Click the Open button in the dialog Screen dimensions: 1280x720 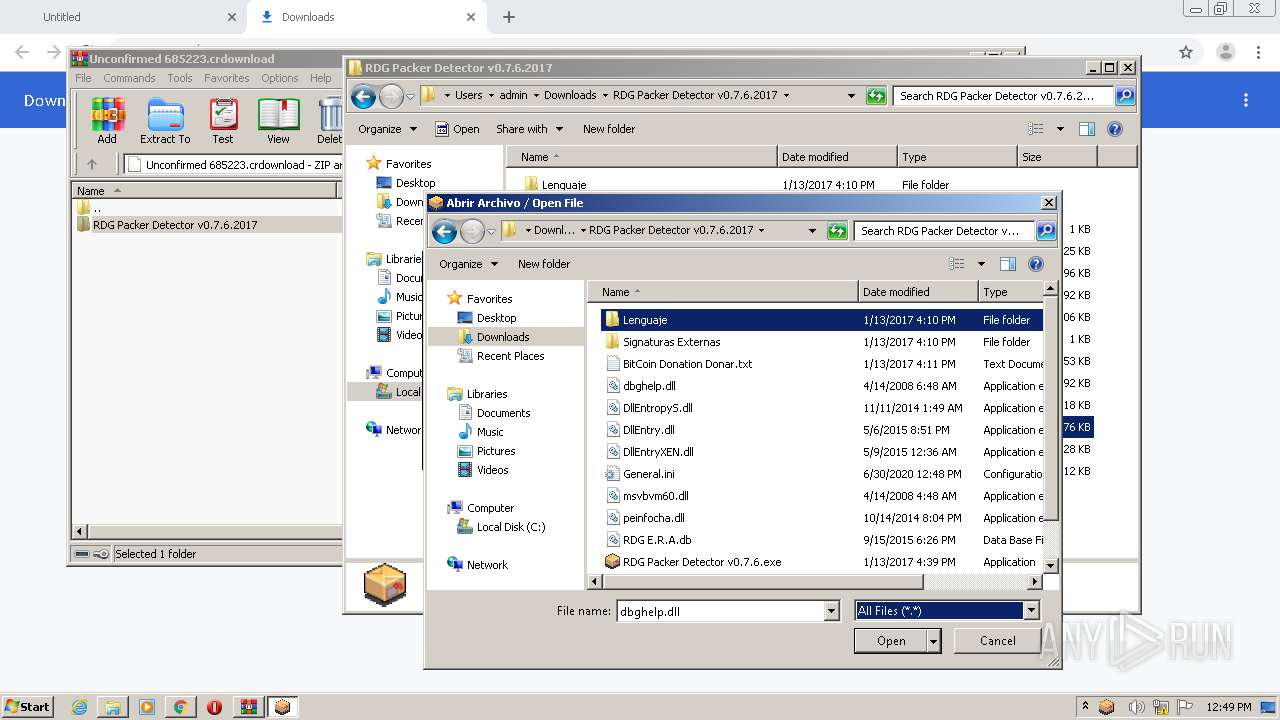tap(891, 641)
